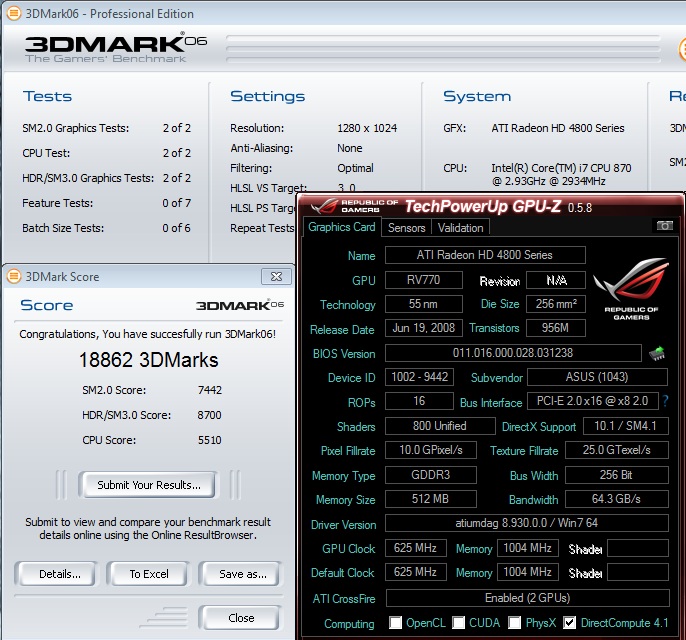Click the Bandwidth 64.3 GB/s field
Screen dimensions: 686x640
click(617, 499)
